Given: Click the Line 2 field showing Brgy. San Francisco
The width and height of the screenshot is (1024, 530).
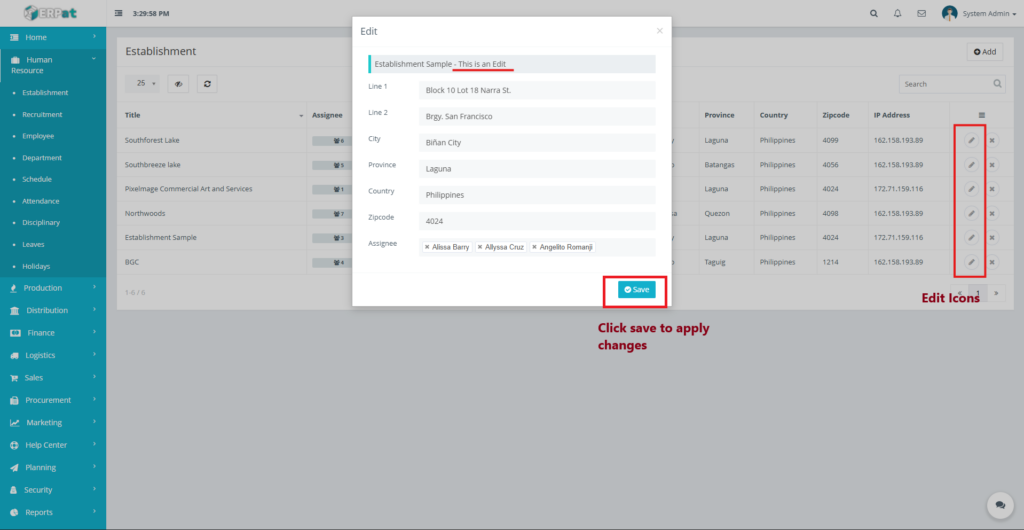Looking at the screenshot, I should [x=537, y=116].
